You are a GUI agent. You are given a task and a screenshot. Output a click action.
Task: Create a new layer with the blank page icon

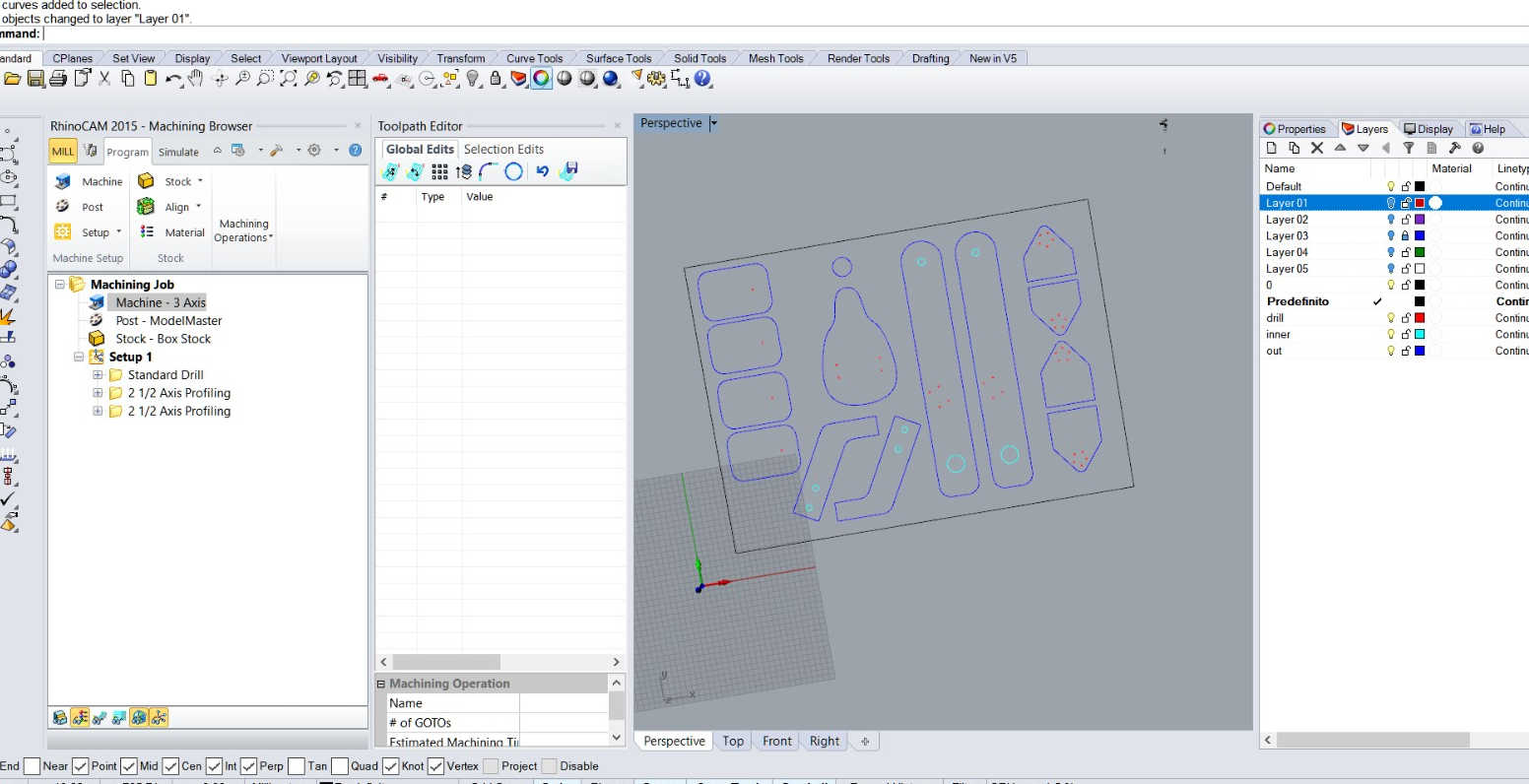coord(1271,148)
